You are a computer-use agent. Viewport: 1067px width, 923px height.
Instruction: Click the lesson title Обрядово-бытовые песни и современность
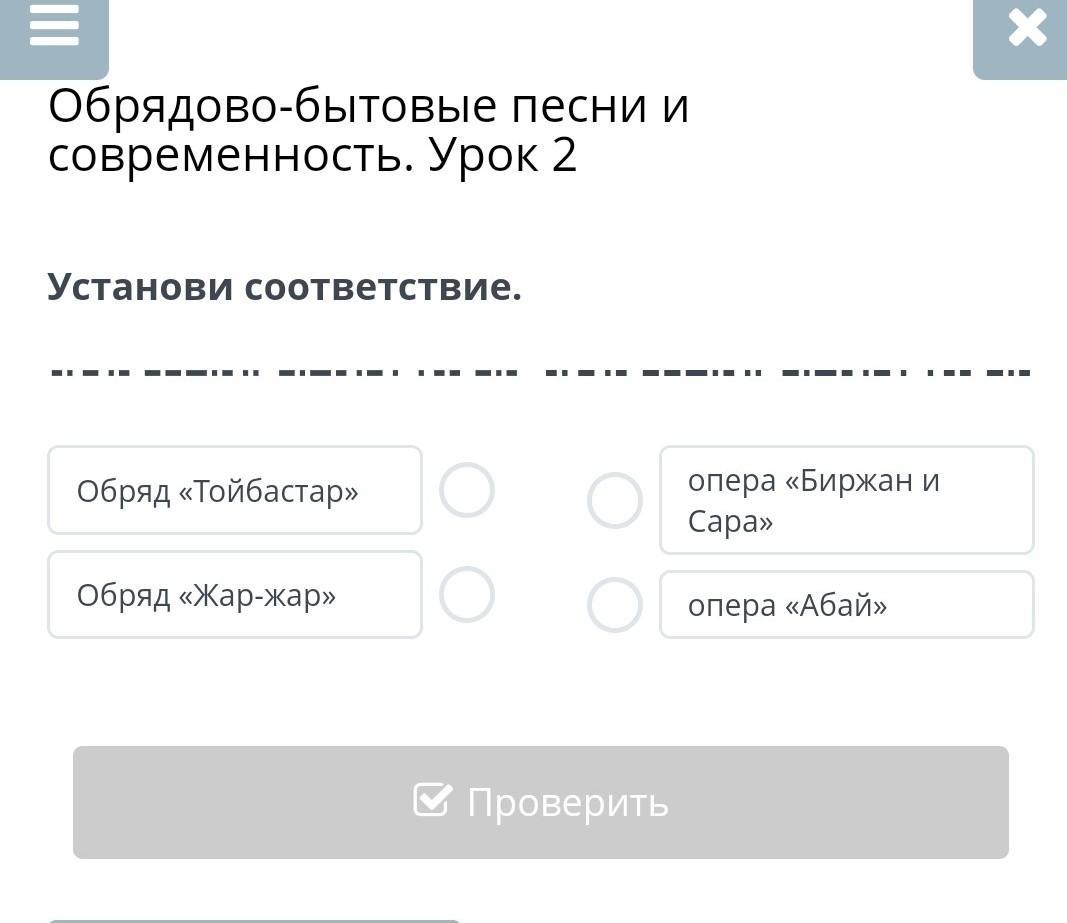point(368,130)
